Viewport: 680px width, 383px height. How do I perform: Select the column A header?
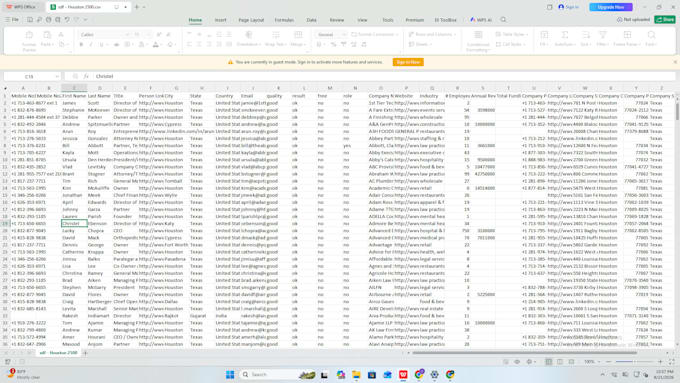(x=23, y=88)
